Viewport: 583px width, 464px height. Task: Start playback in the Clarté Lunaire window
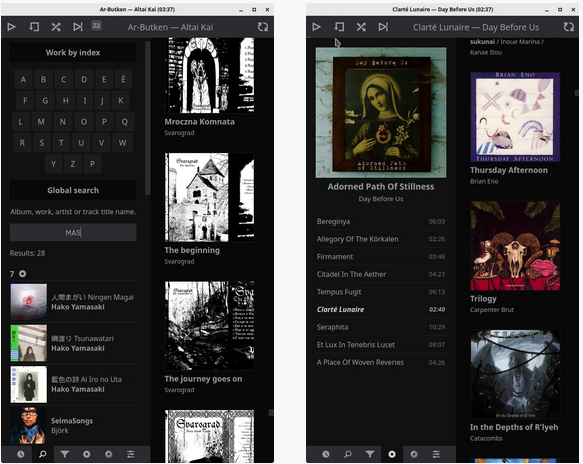coord(316,27)
